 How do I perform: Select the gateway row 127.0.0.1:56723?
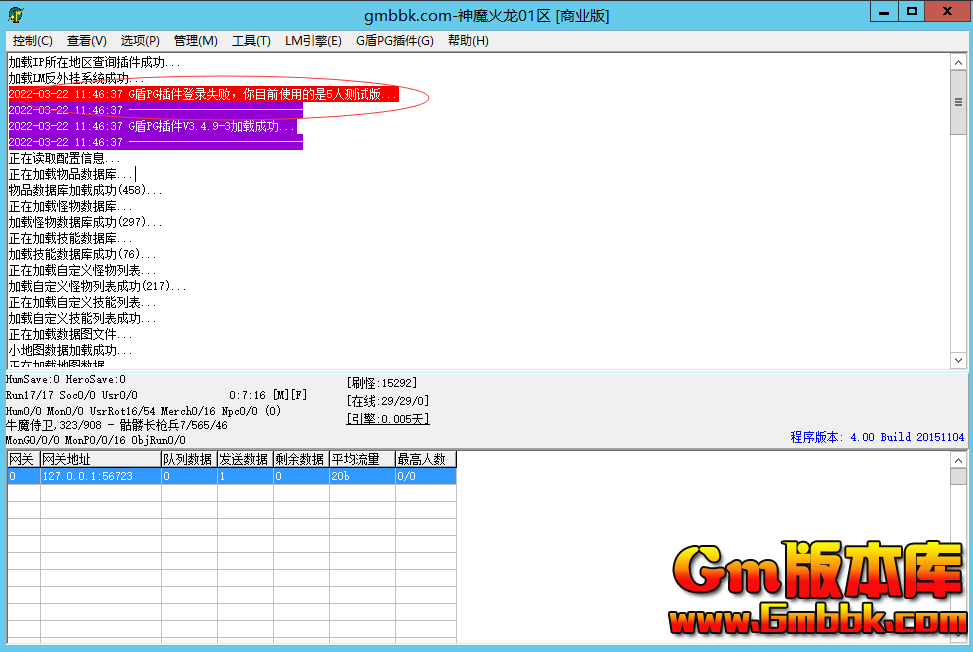100,477
